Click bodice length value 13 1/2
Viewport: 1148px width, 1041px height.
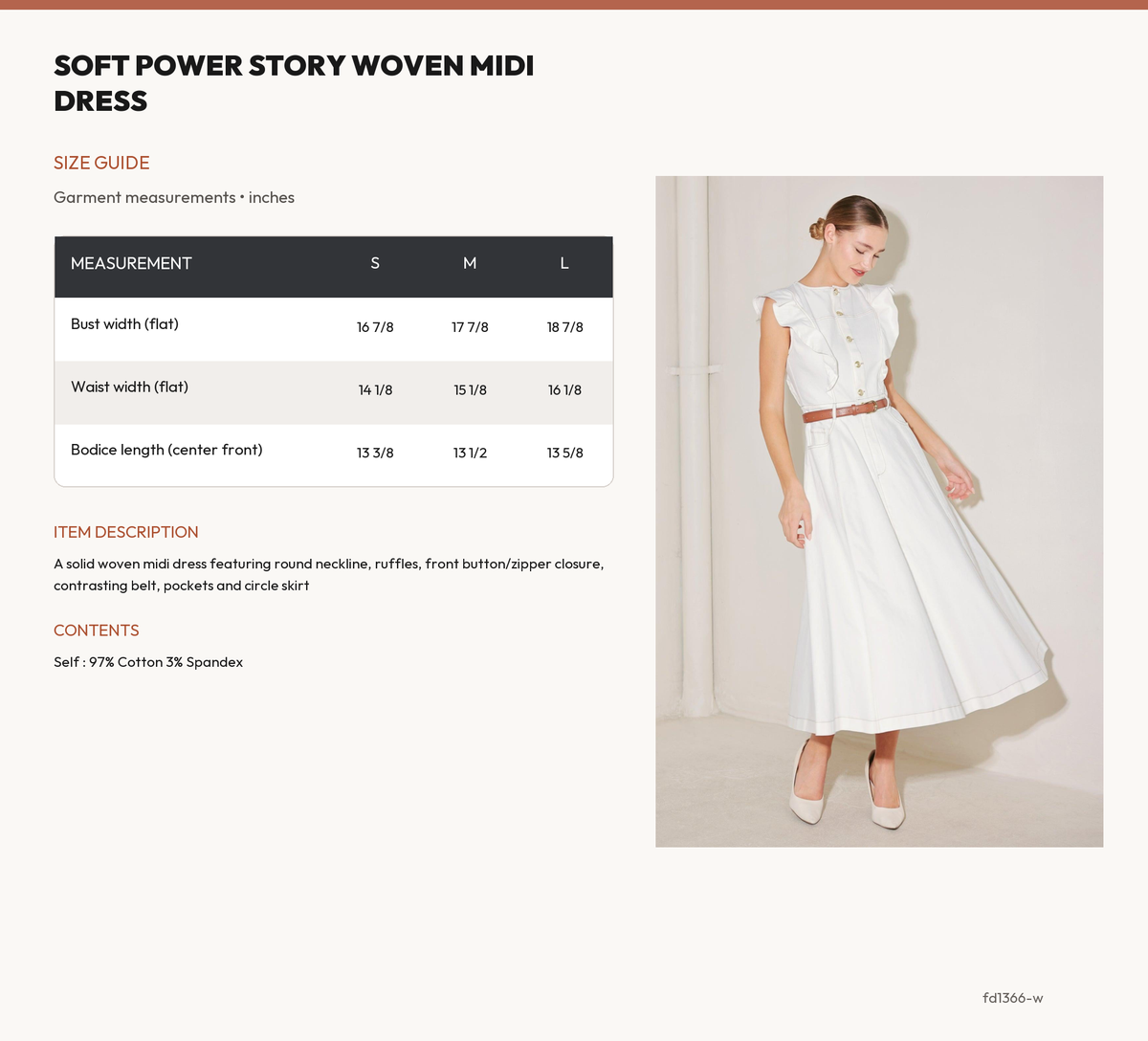[470, 453]
